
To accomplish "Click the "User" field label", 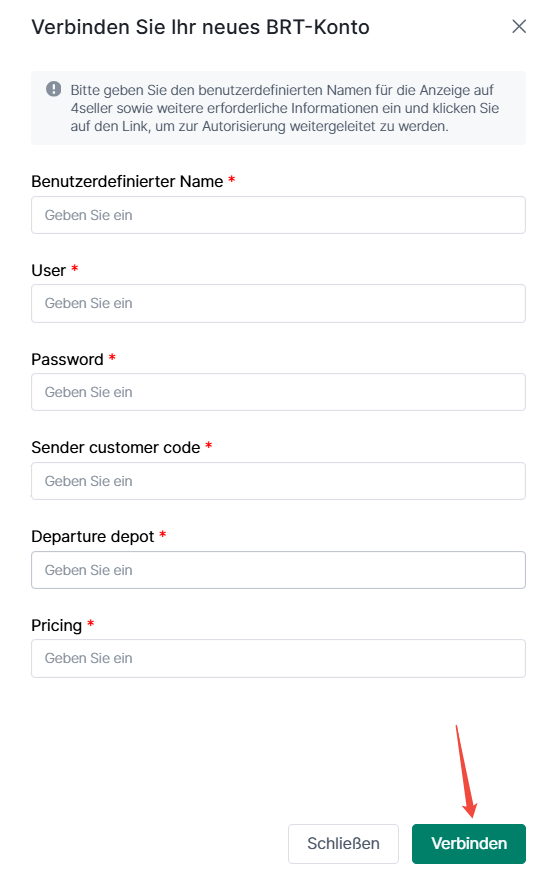I will 49,270.
